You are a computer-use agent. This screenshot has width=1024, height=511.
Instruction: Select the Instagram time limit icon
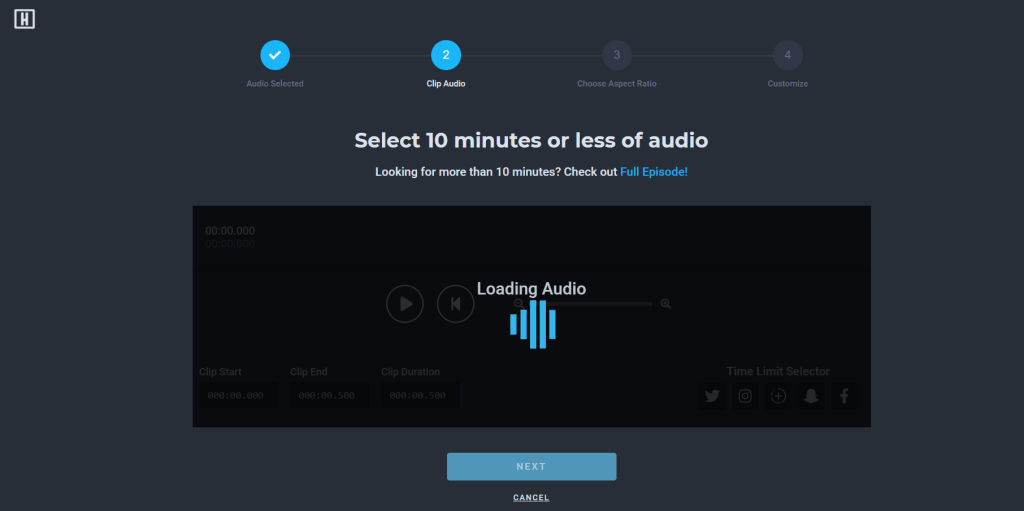point(745,396)
